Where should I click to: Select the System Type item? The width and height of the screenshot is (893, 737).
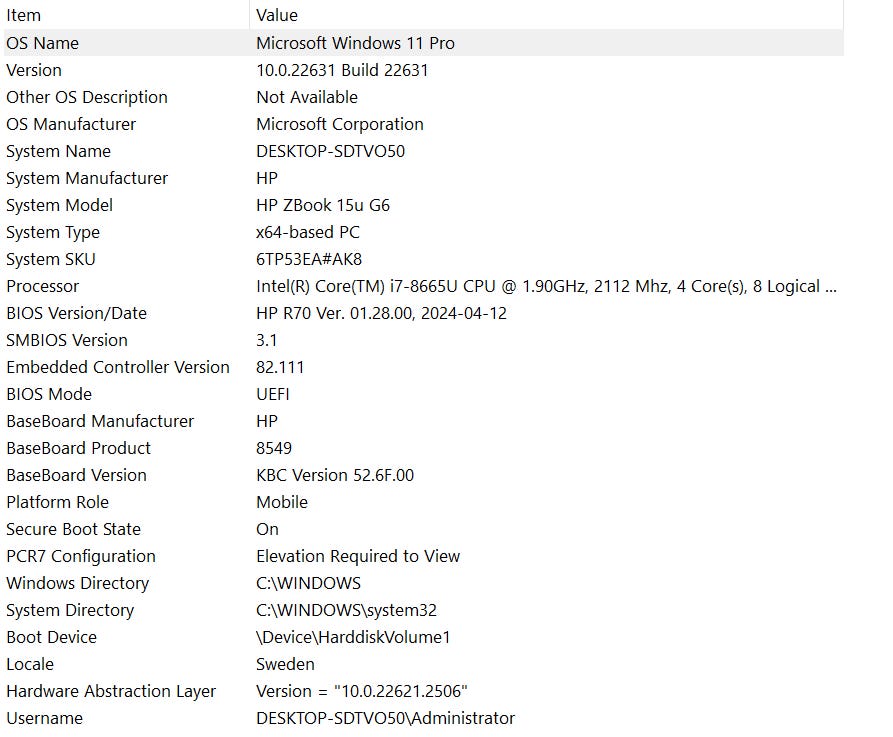[53, 232]
